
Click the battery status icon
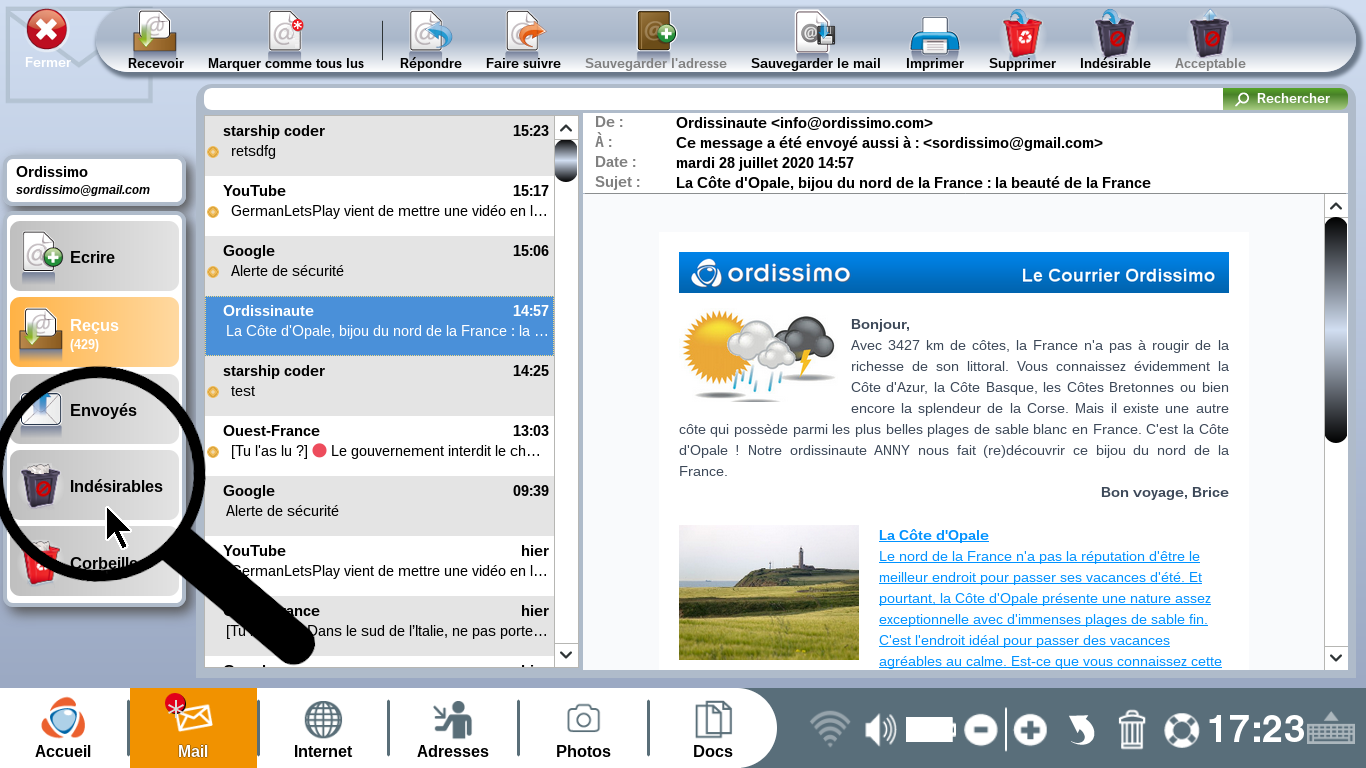point(931,730)
